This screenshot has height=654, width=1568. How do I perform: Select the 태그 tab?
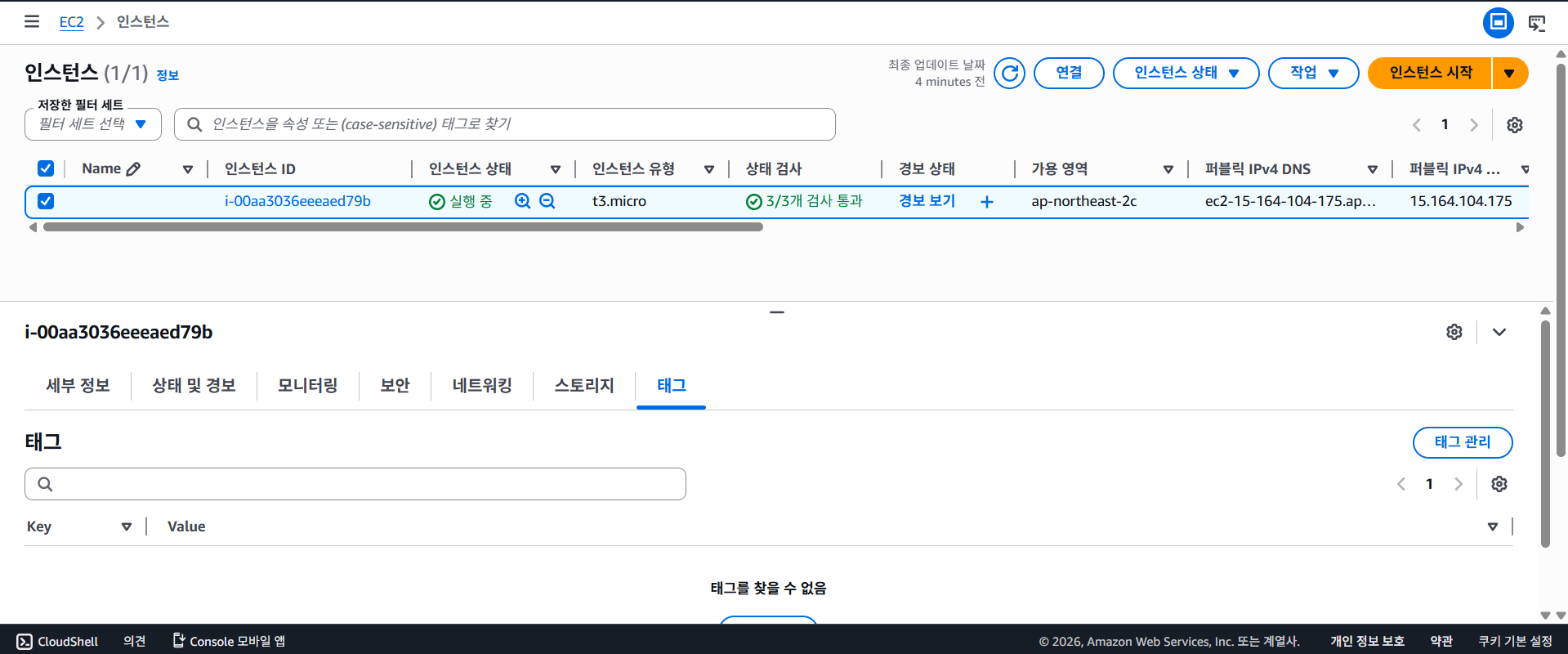point(672,386)
